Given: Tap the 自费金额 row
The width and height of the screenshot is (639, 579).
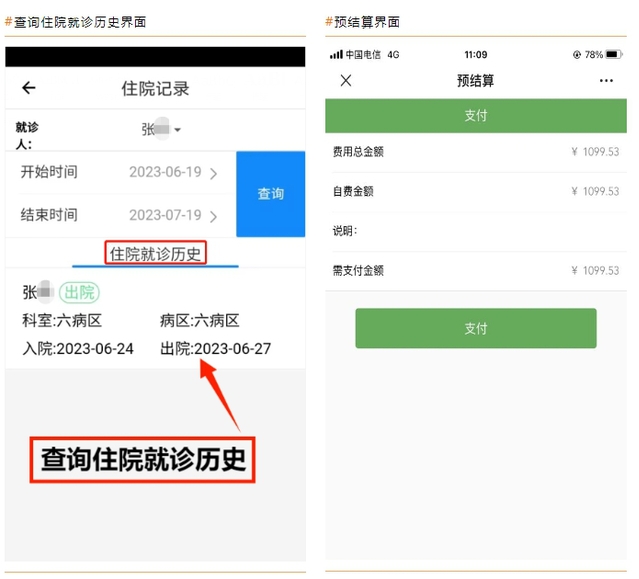Looking at the screenshot, I should coord(475,191).
